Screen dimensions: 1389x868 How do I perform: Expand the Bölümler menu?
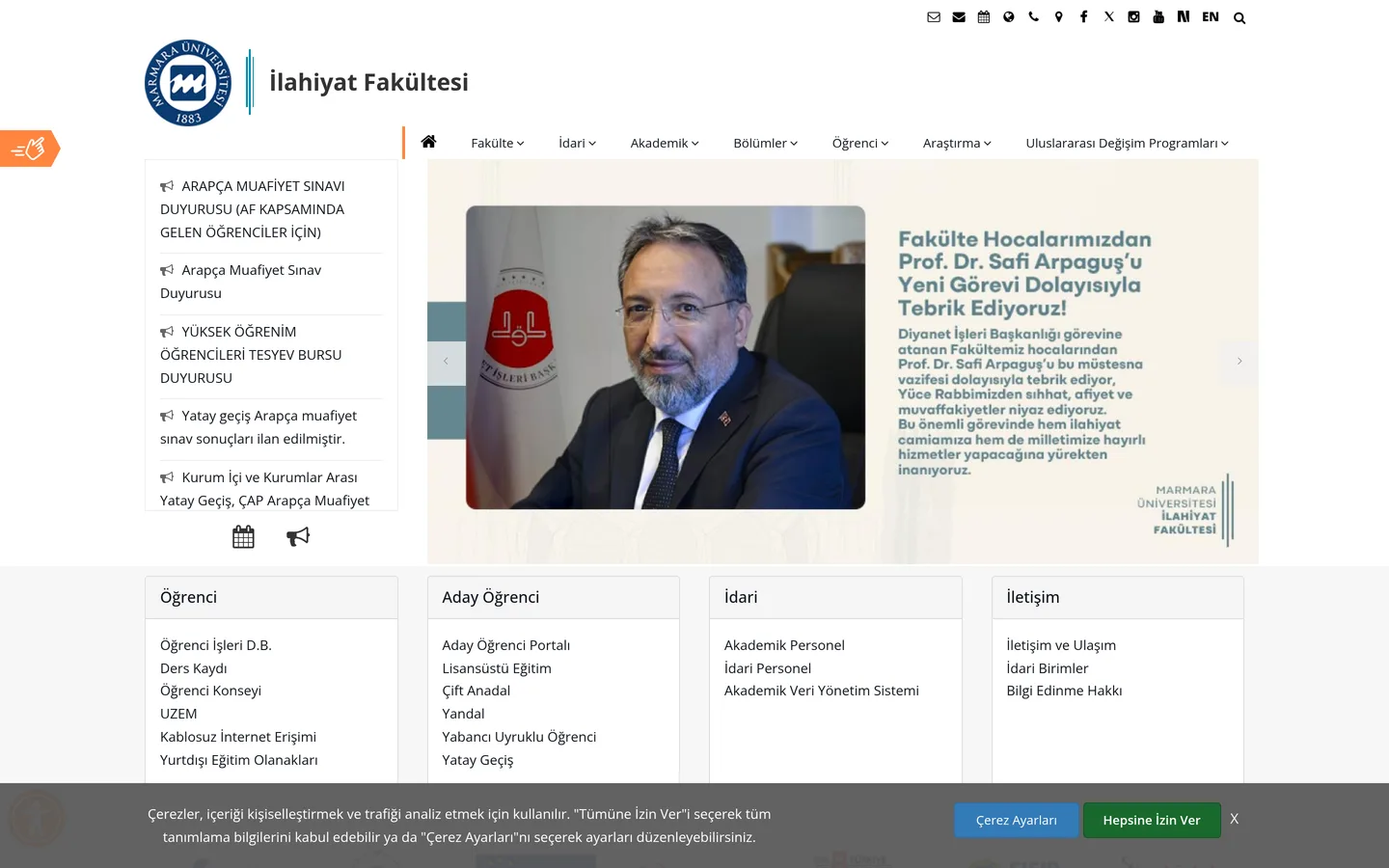[x=766, y=143]
